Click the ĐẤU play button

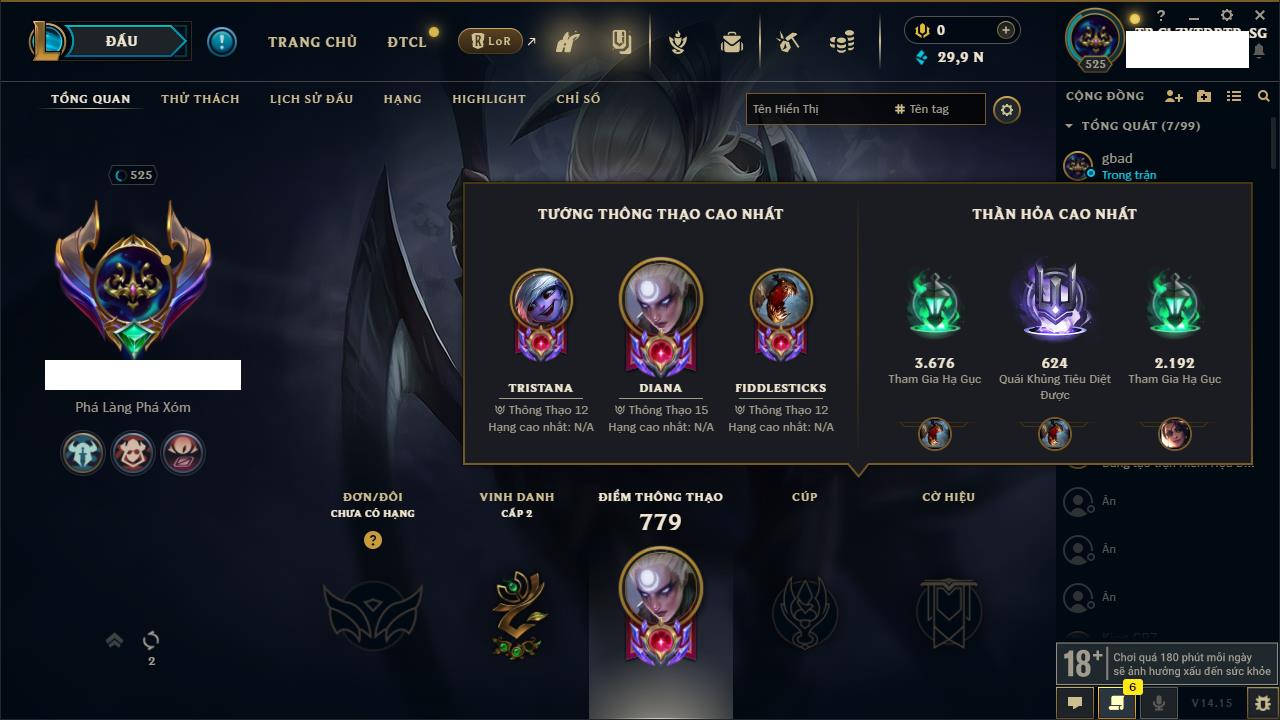tap(122, 41)
